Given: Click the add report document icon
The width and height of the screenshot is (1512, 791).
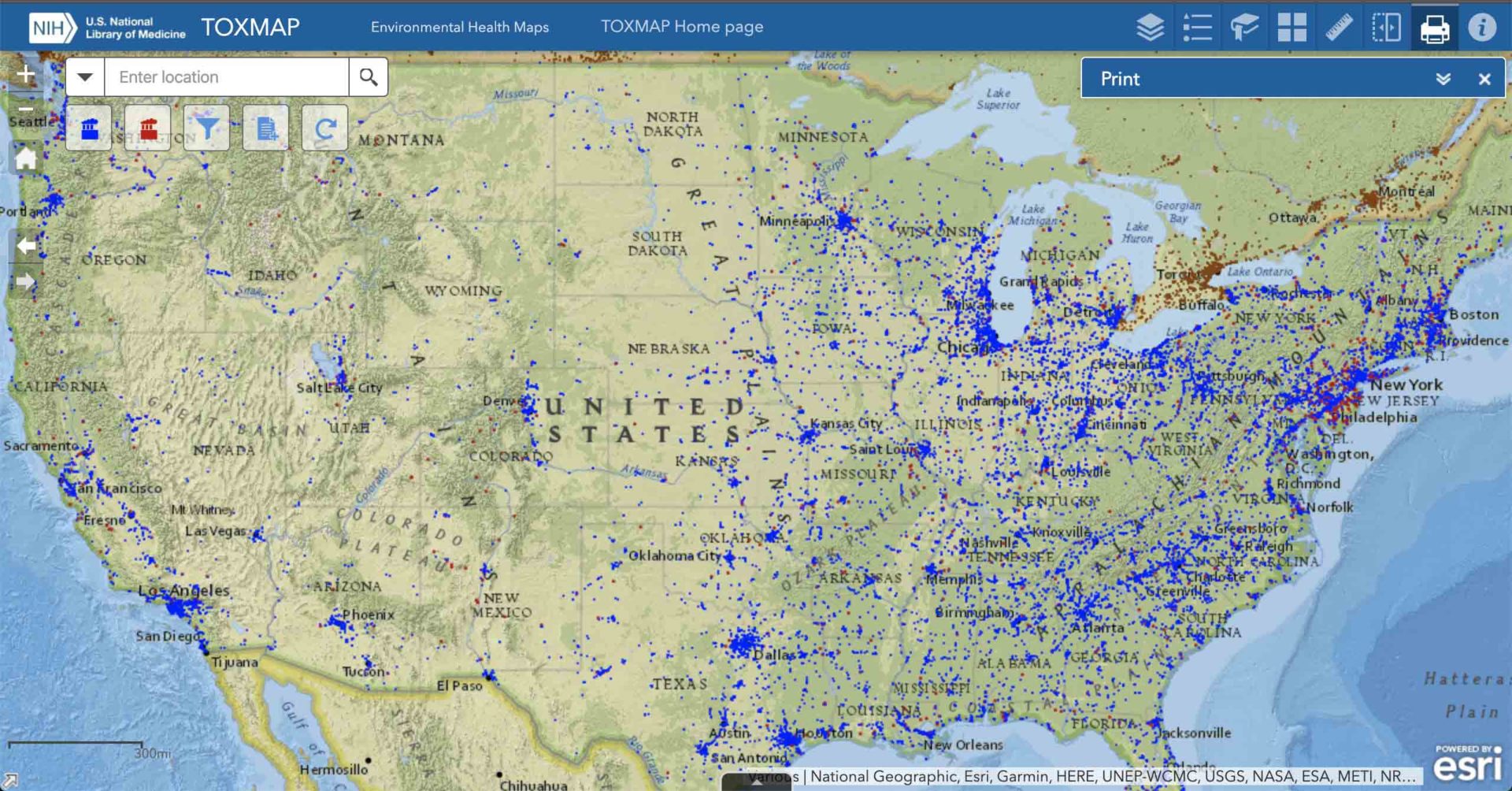Looking at the screenshot, I should pyautogui.click(x=265, y=128).
